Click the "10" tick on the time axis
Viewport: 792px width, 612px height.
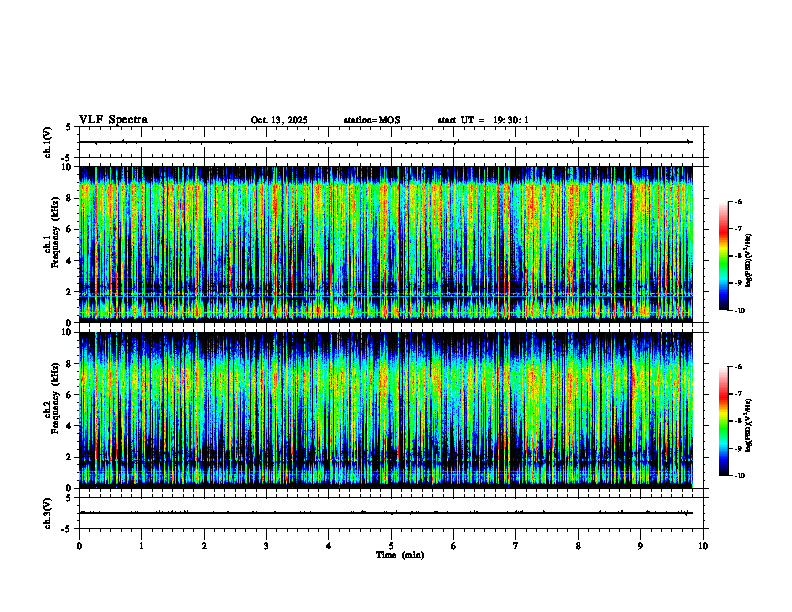(x=703, y=546)
